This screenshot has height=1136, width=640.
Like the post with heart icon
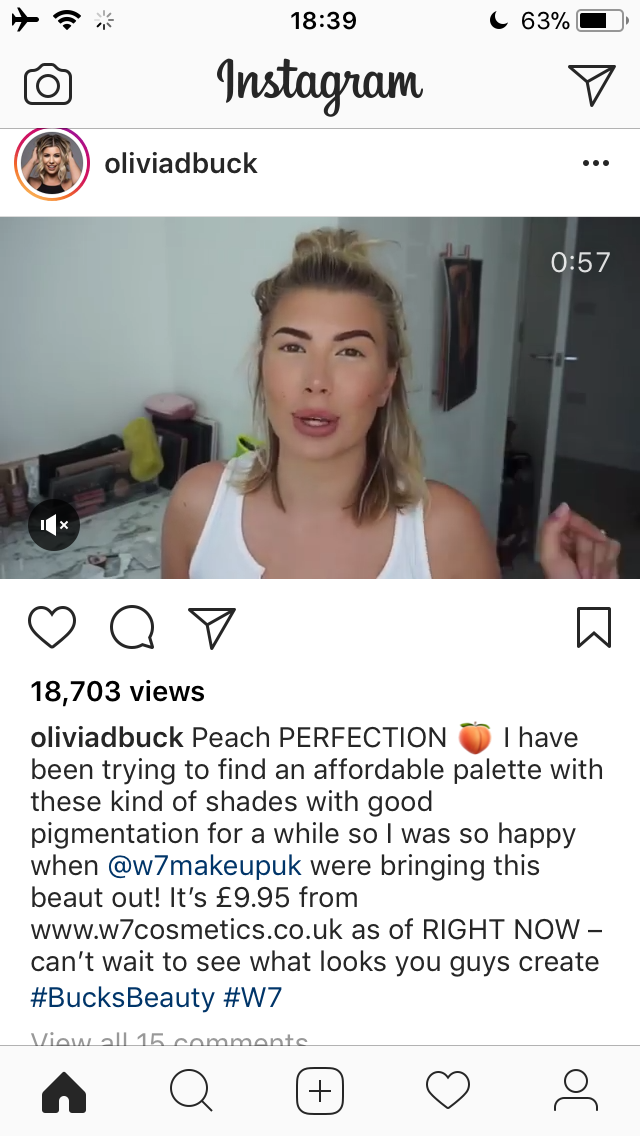tap(52, 627)
